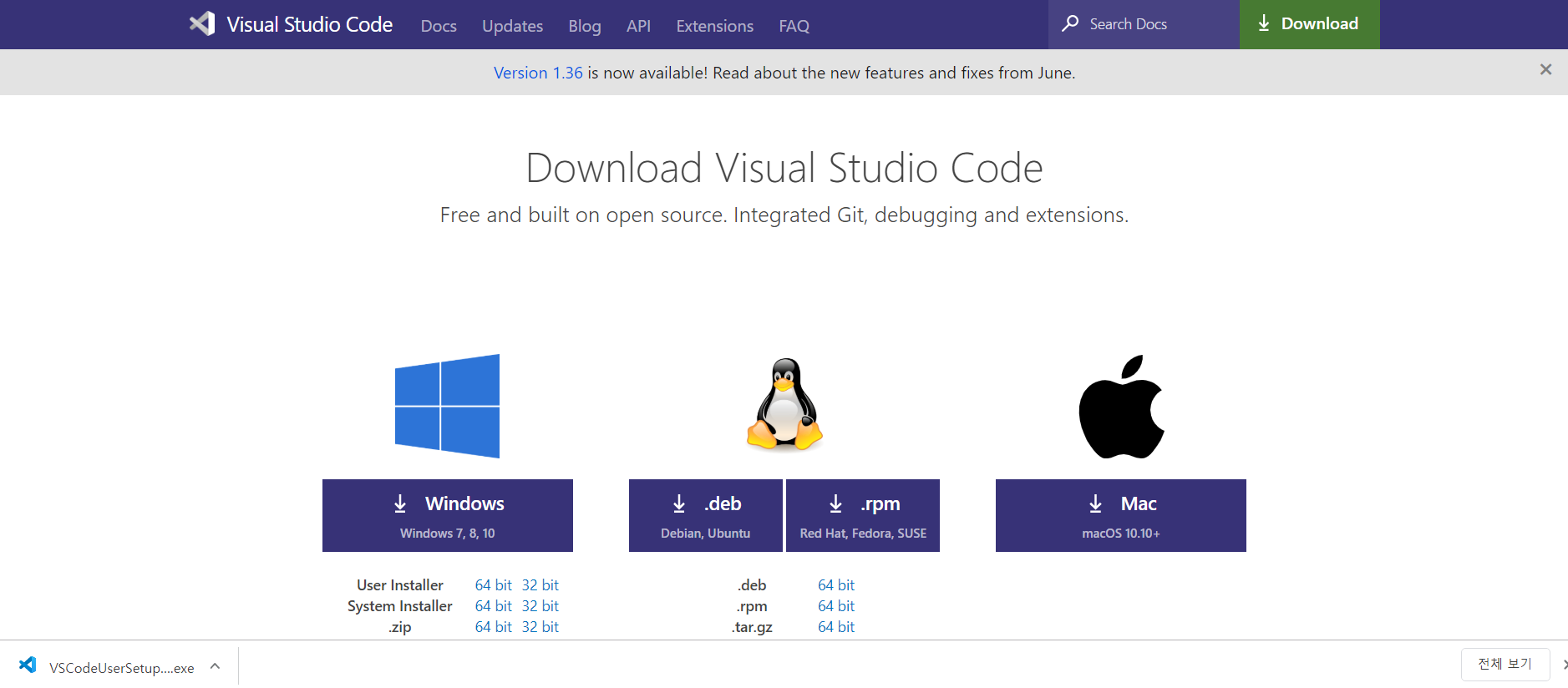
Task: Click the '.tar.gz' label
Action: point(752,627)
